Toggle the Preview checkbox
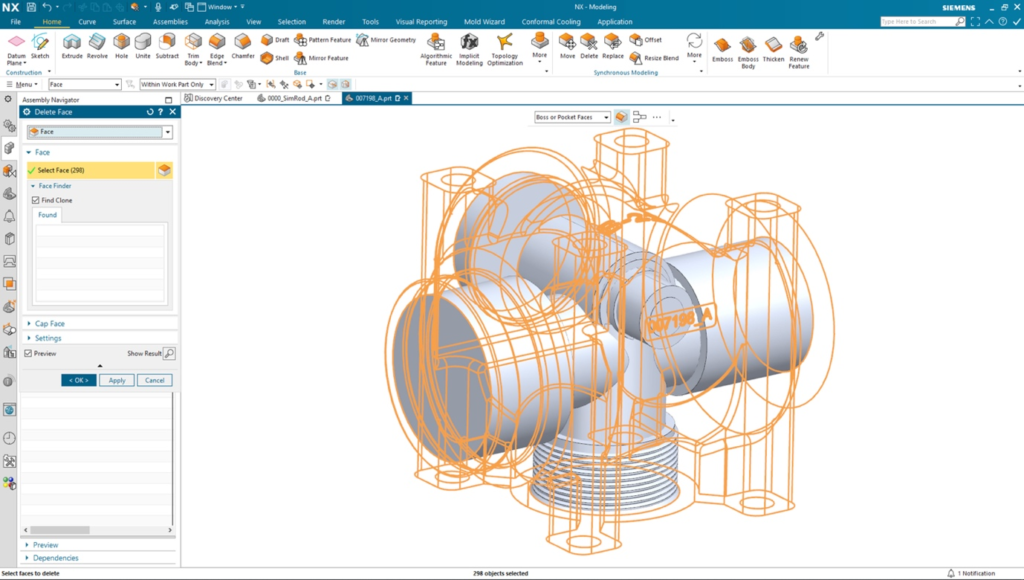This screenshot has height=580, width=1024. coord(29,353)
